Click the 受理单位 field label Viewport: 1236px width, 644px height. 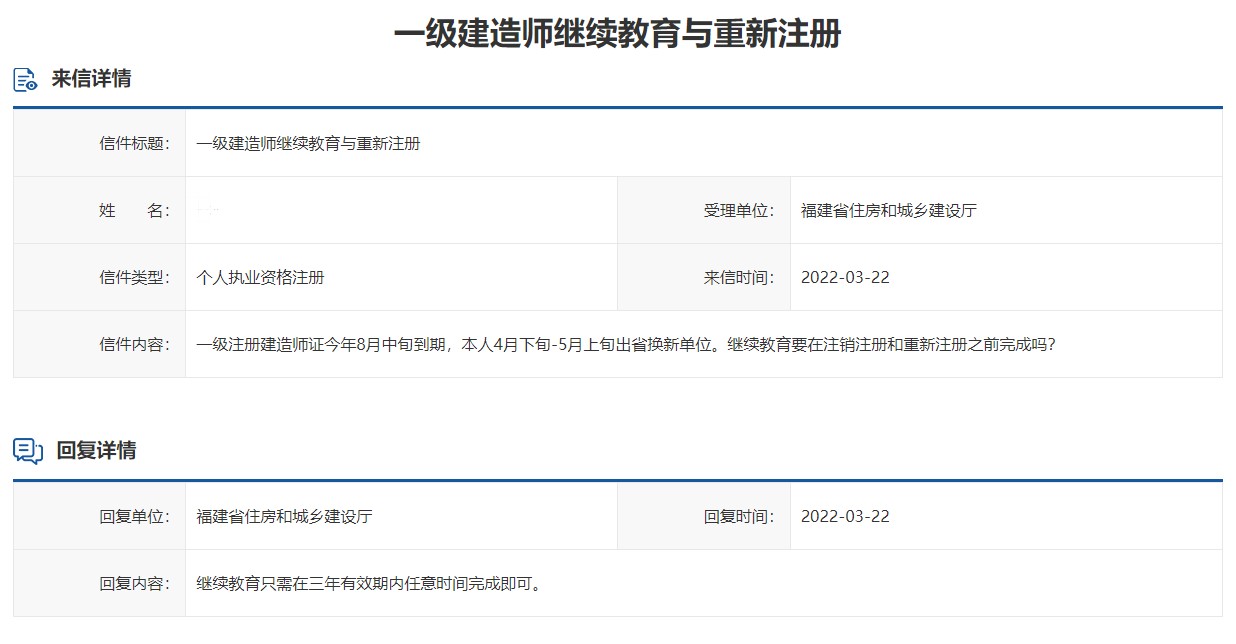739,210
